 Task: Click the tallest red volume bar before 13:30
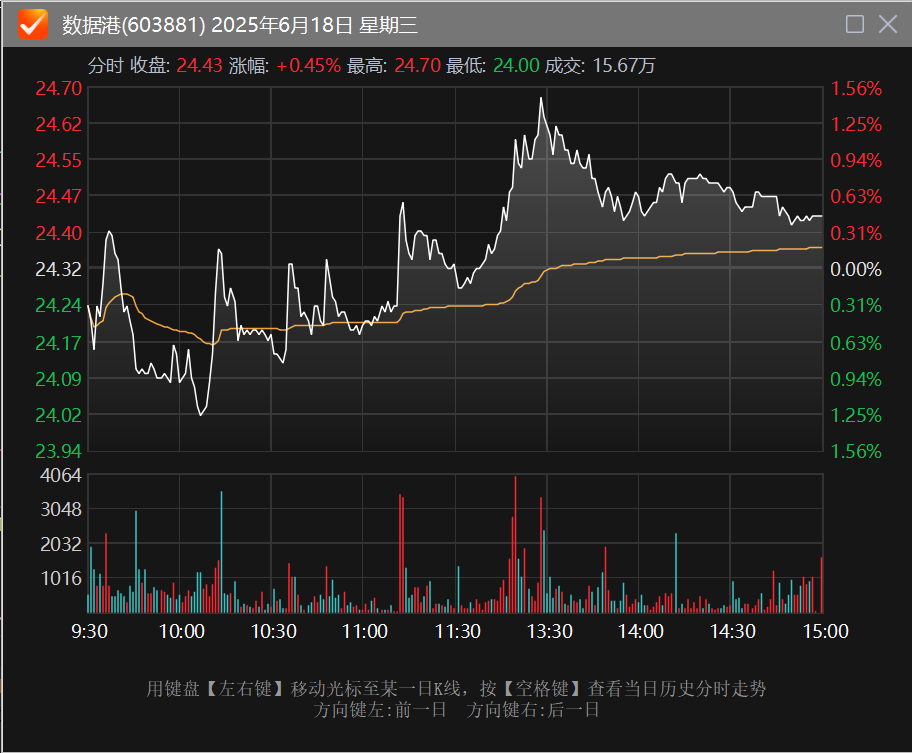coord(515,544)
